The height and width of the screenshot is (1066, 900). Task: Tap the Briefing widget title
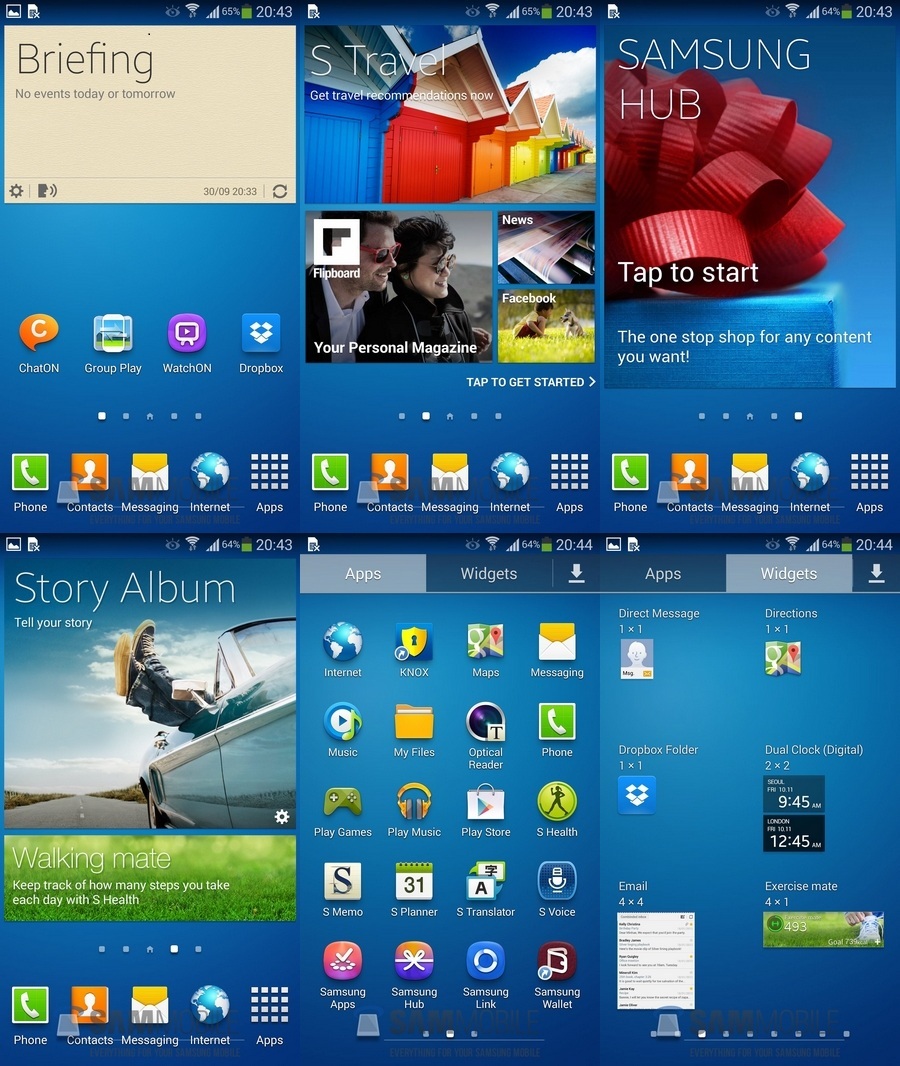tap(85, 60)
